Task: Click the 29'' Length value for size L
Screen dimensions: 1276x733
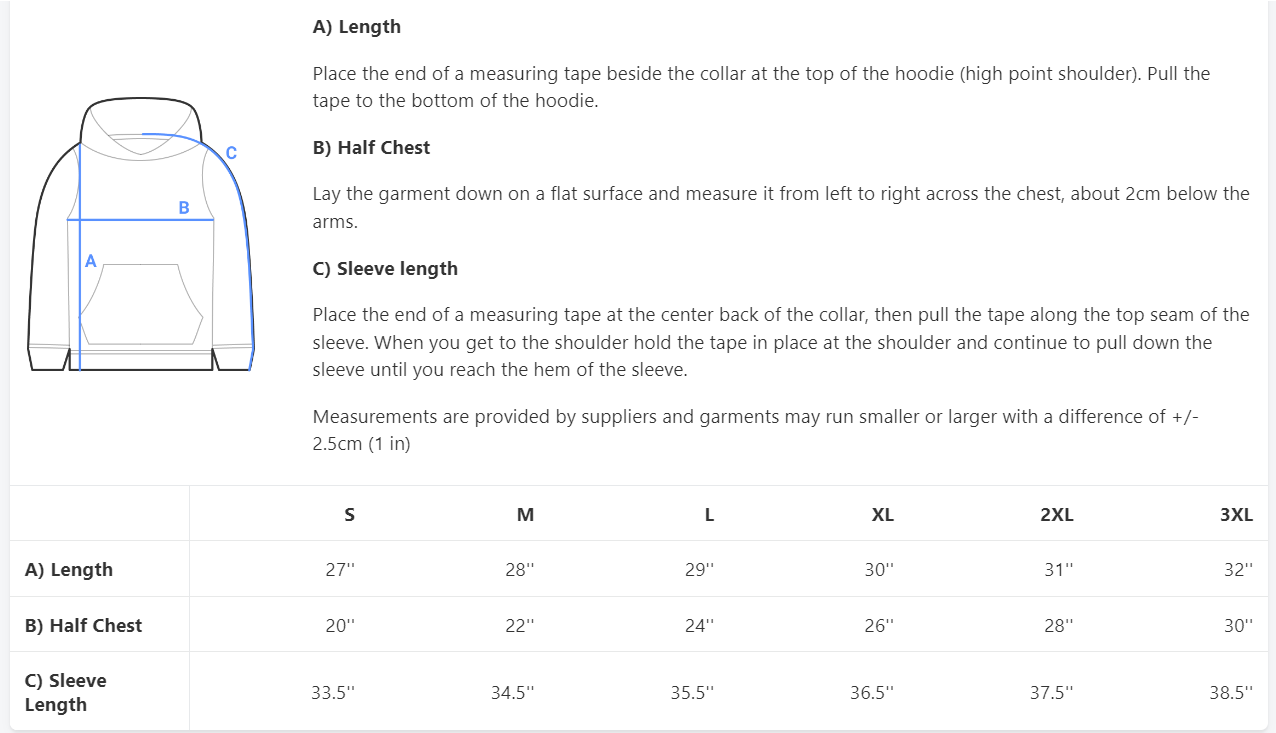Action: [x=704, y=570]
